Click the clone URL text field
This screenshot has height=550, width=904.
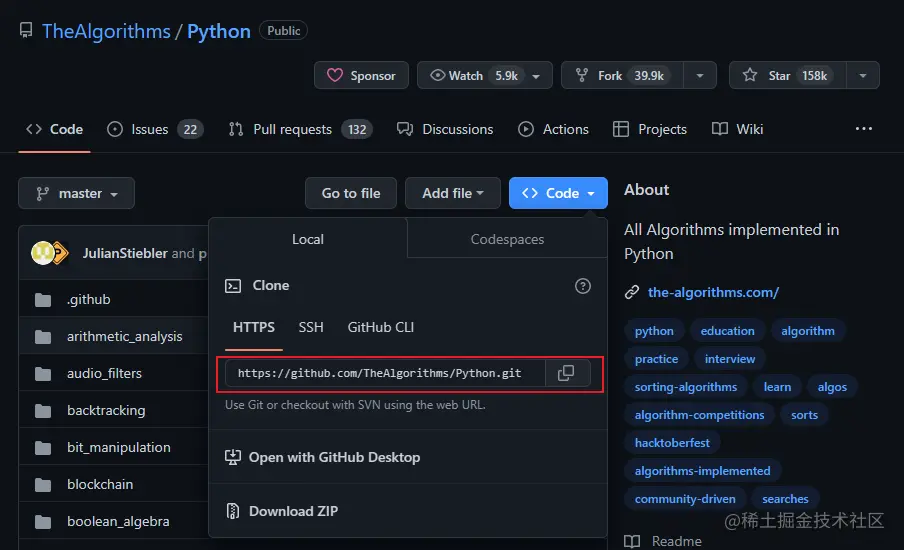(x=385, y=373)
